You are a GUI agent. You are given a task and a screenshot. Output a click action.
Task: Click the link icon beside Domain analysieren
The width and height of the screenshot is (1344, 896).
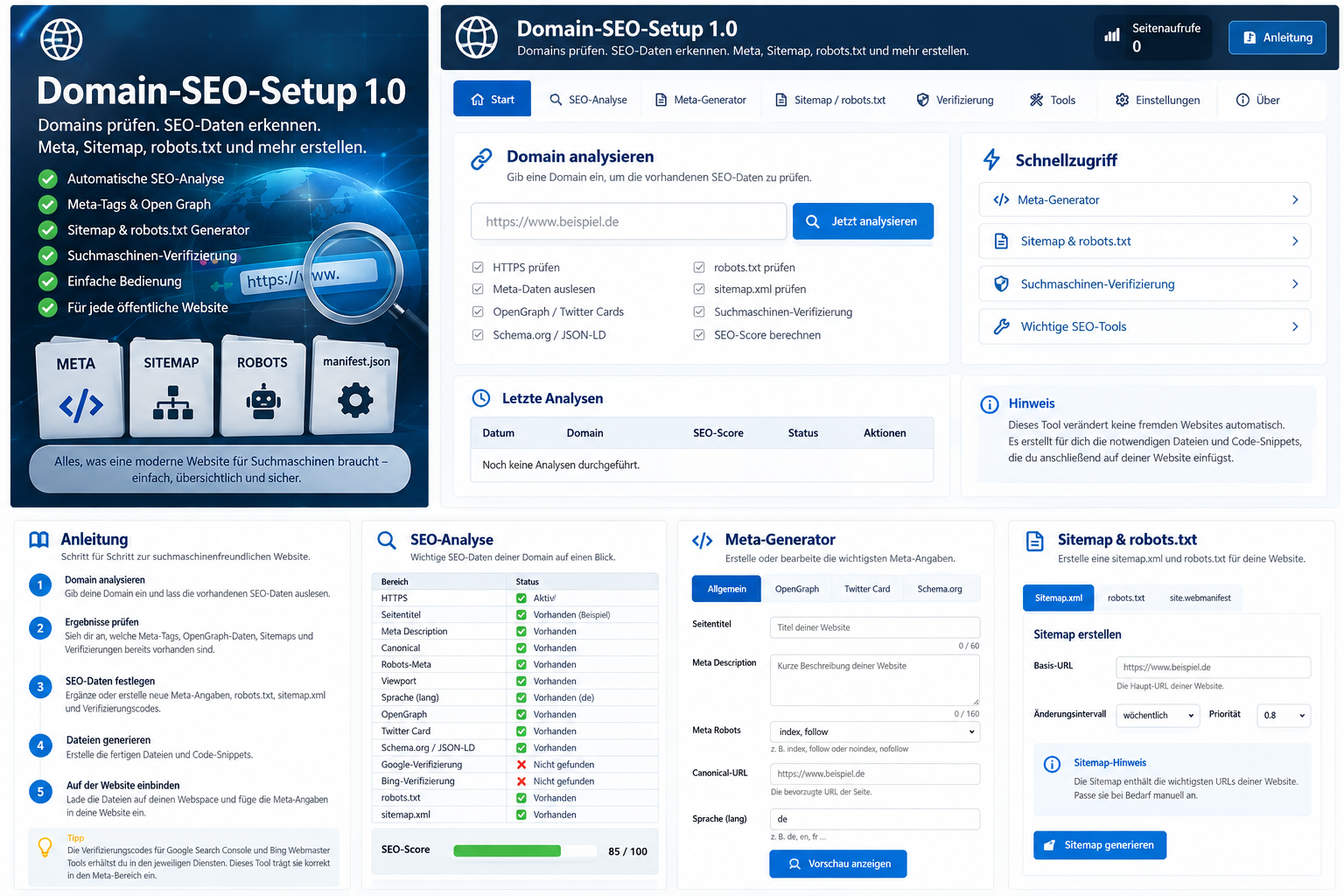(x=481, y=159)
